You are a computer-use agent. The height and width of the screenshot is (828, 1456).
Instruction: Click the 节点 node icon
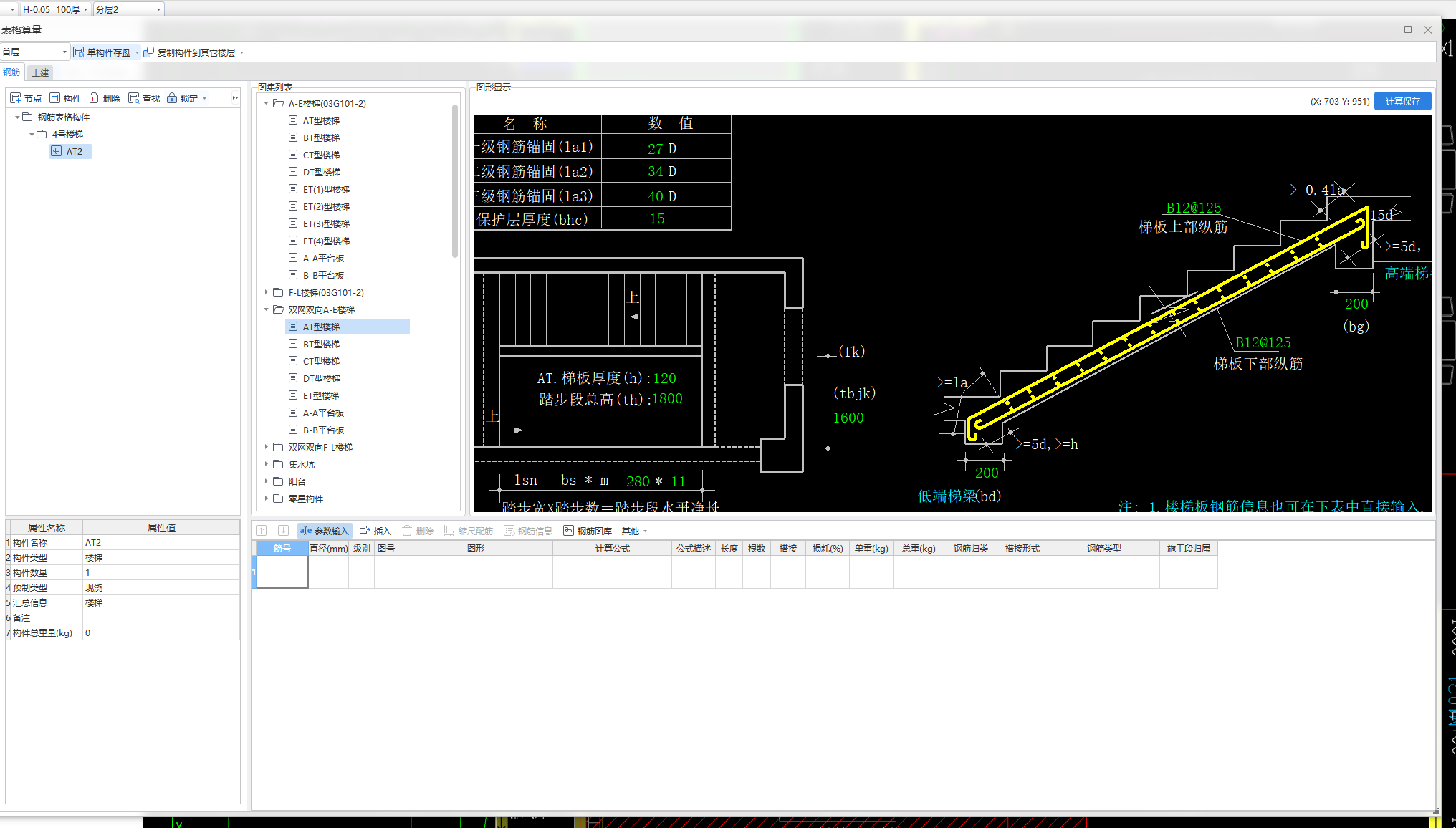pyautogui.click(x=16, y=98)
